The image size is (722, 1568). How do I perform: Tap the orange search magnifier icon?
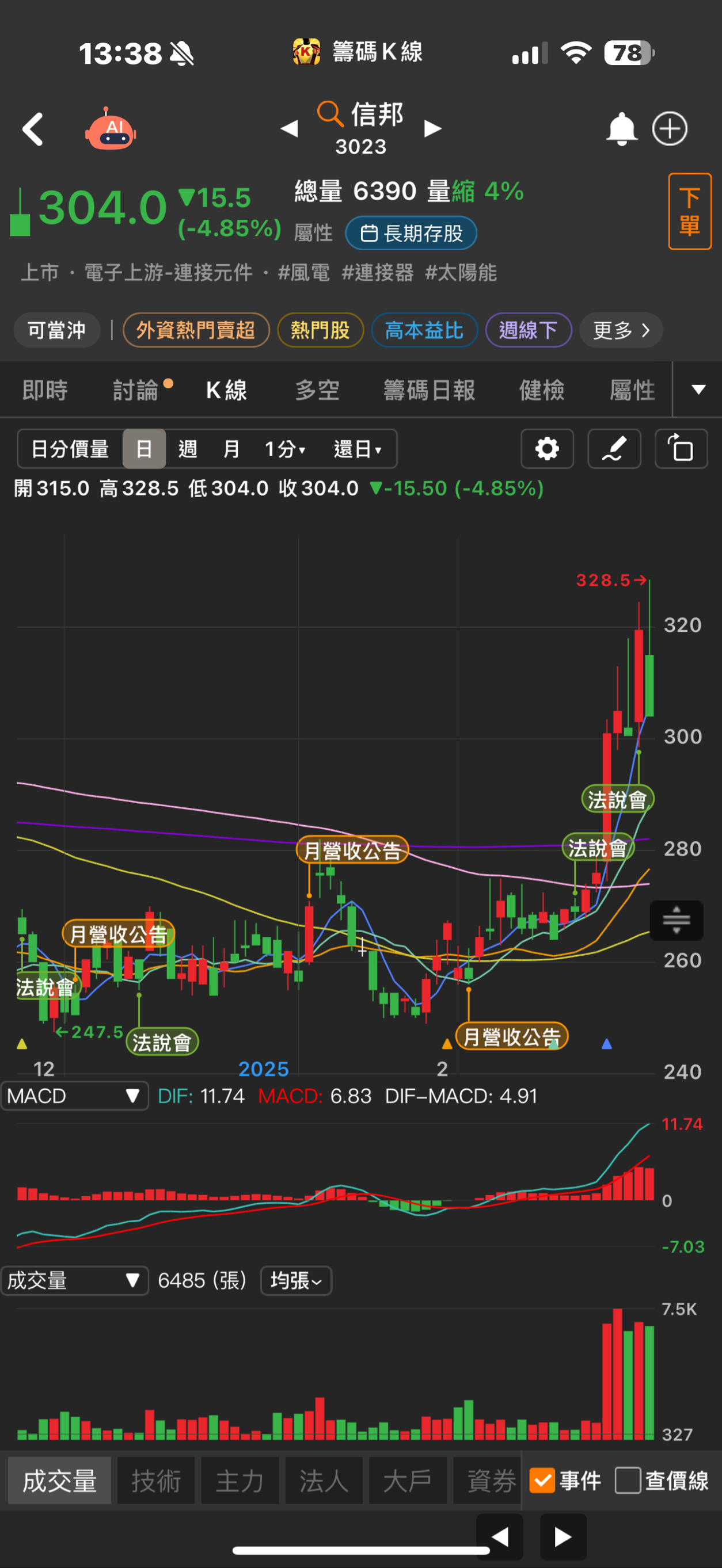[x=330, y=114]
